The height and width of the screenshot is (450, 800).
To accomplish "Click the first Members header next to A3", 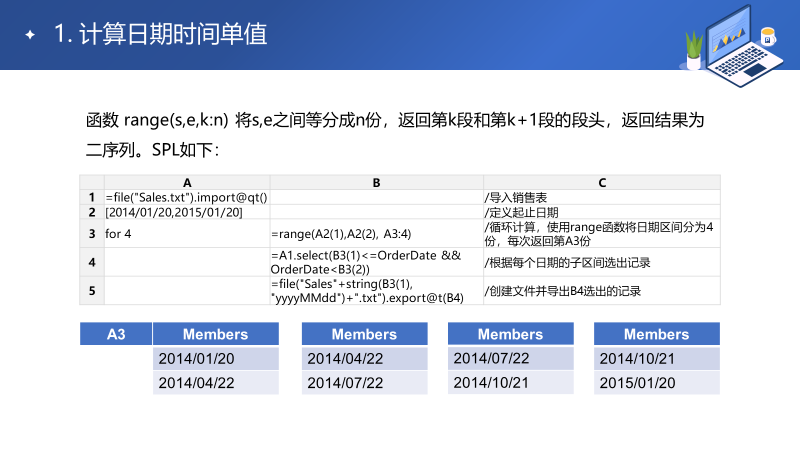I will pos(216,334).
